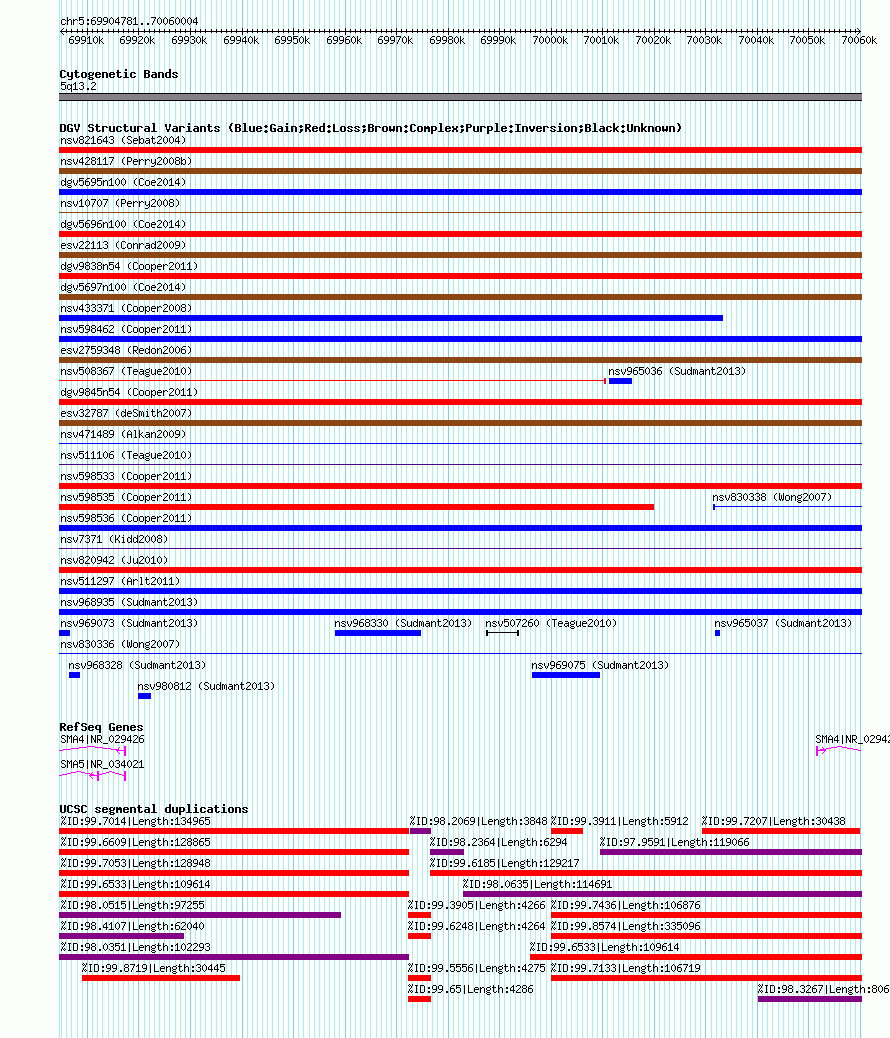The height and width of the screenshot is (1038, 890).
Task: Click the nsv968328 (Sudmant2013) label
Action: click(x=137, y=665)
